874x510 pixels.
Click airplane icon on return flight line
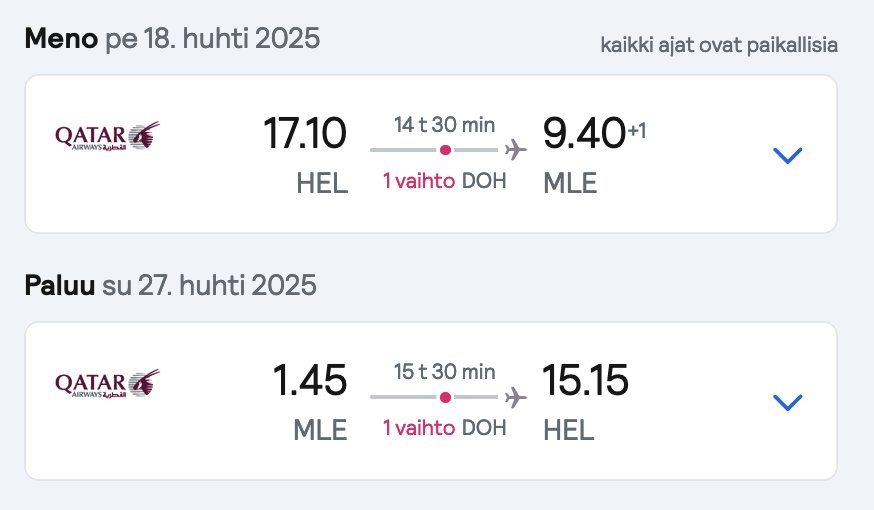(516, 397)
